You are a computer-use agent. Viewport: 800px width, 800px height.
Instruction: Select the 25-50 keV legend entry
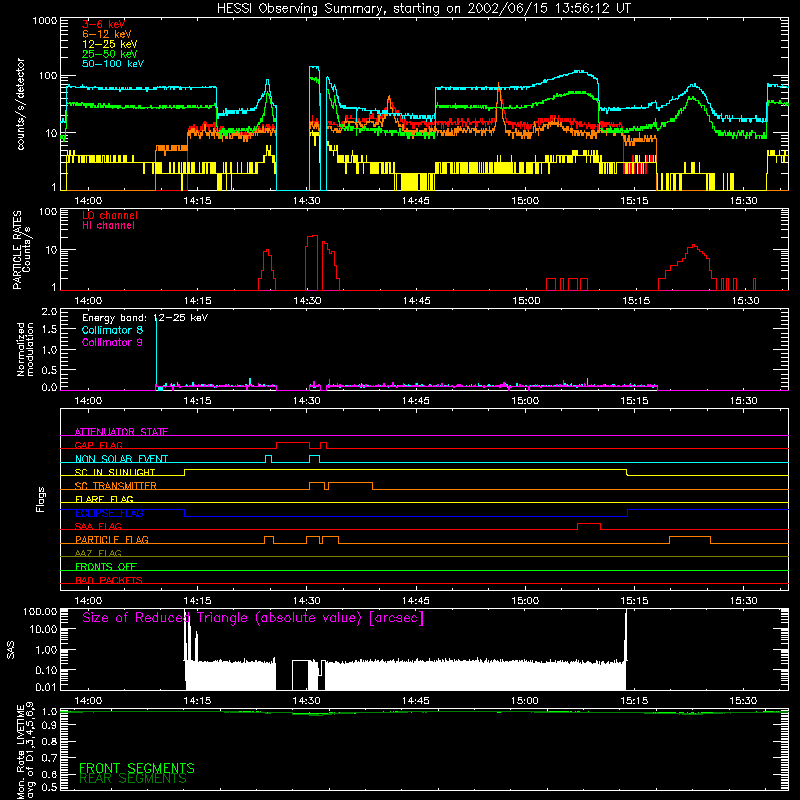109,54
